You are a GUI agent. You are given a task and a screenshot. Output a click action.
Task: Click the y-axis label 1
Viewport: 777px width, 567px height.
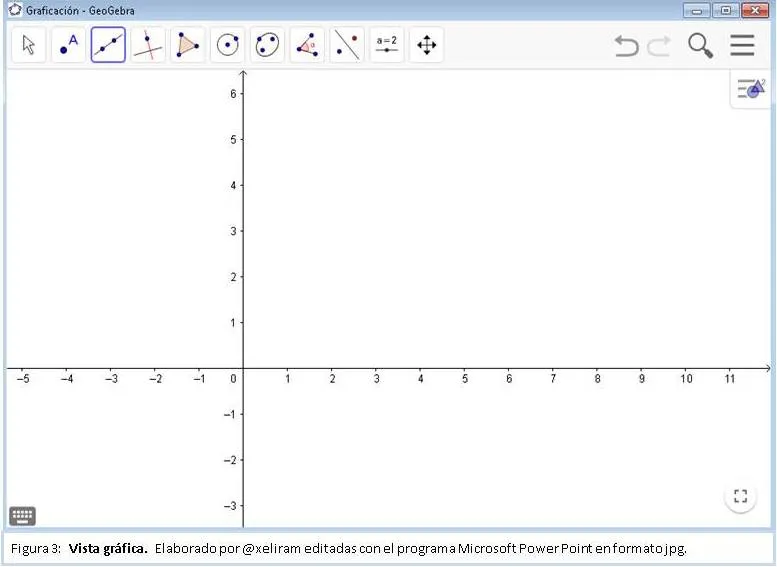pyautogui.click(x=233, y=323)
